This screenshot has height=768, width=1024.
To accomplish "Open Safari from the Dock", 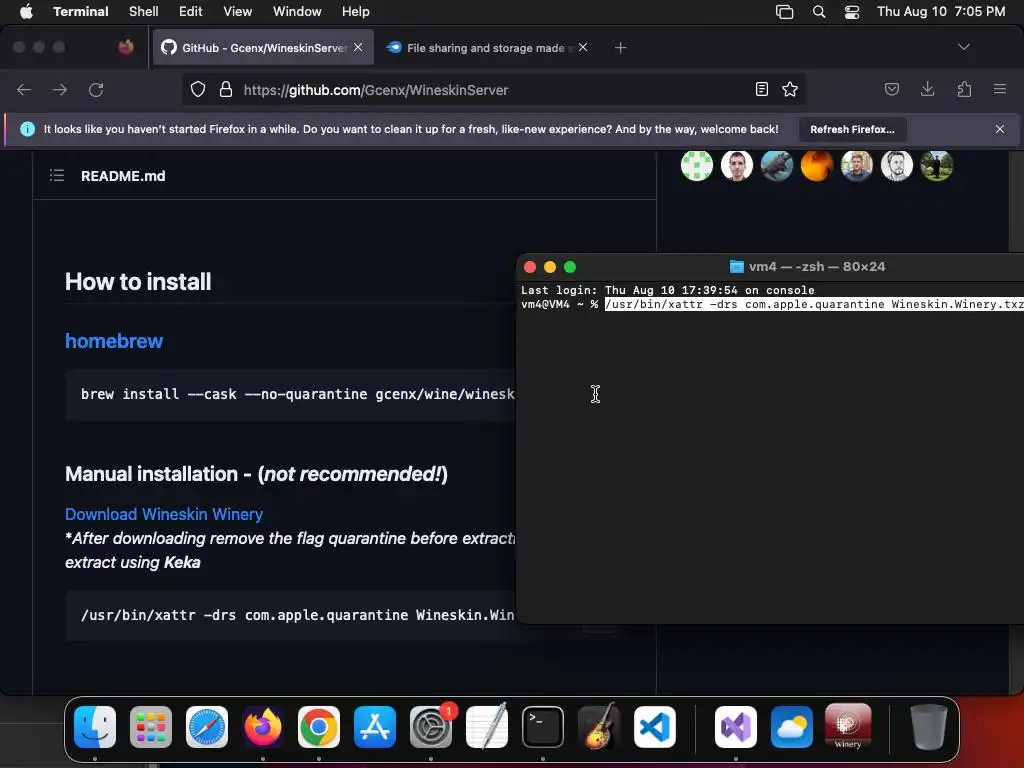I will pyautogui.click(x=207, y=727).
